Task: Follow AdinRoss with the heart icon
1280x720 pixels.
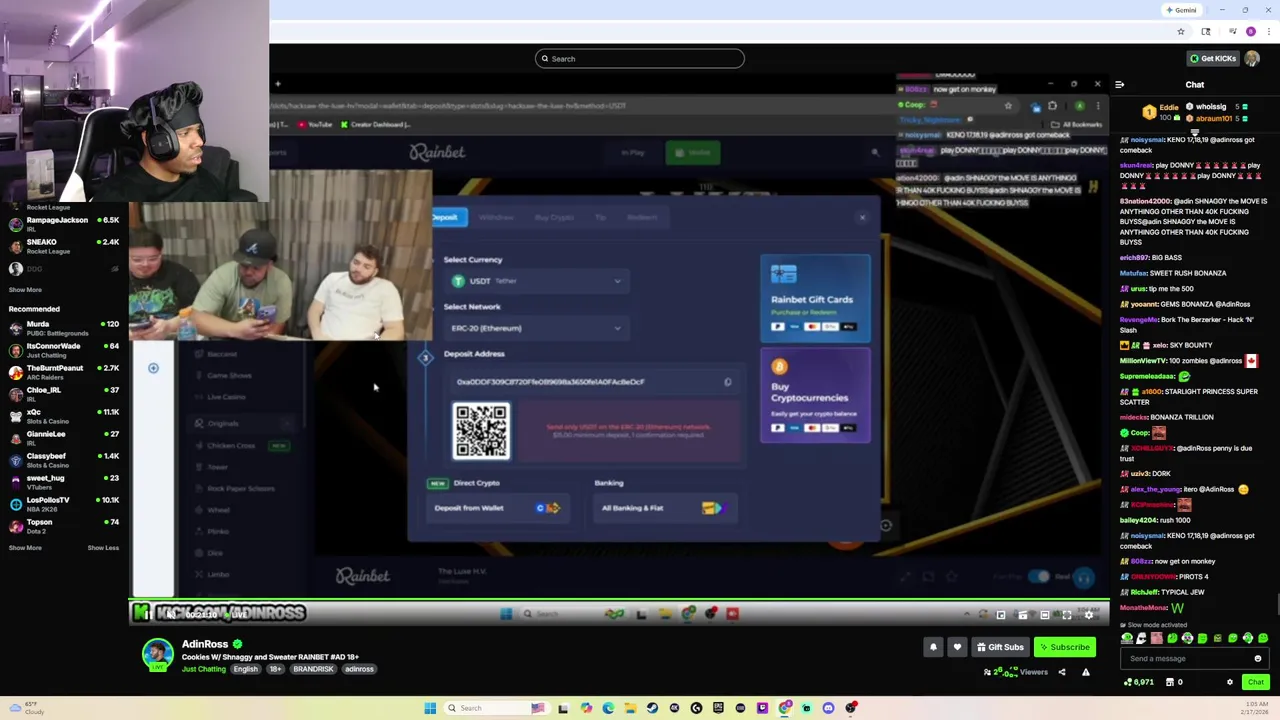Action: pos(957,647)
